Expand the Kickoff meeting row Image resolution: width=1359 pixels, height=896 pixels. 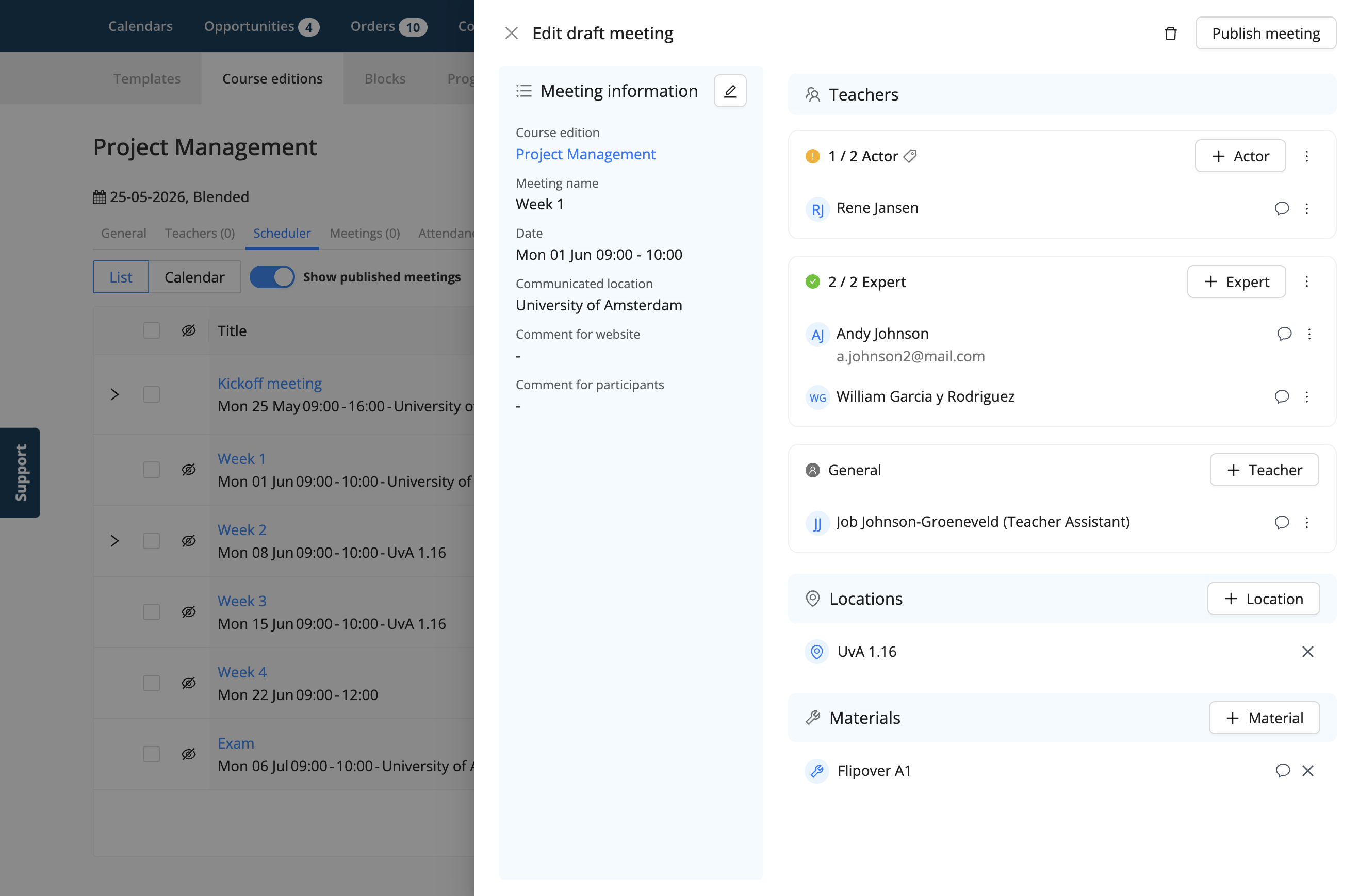click(x=115, y=394)
